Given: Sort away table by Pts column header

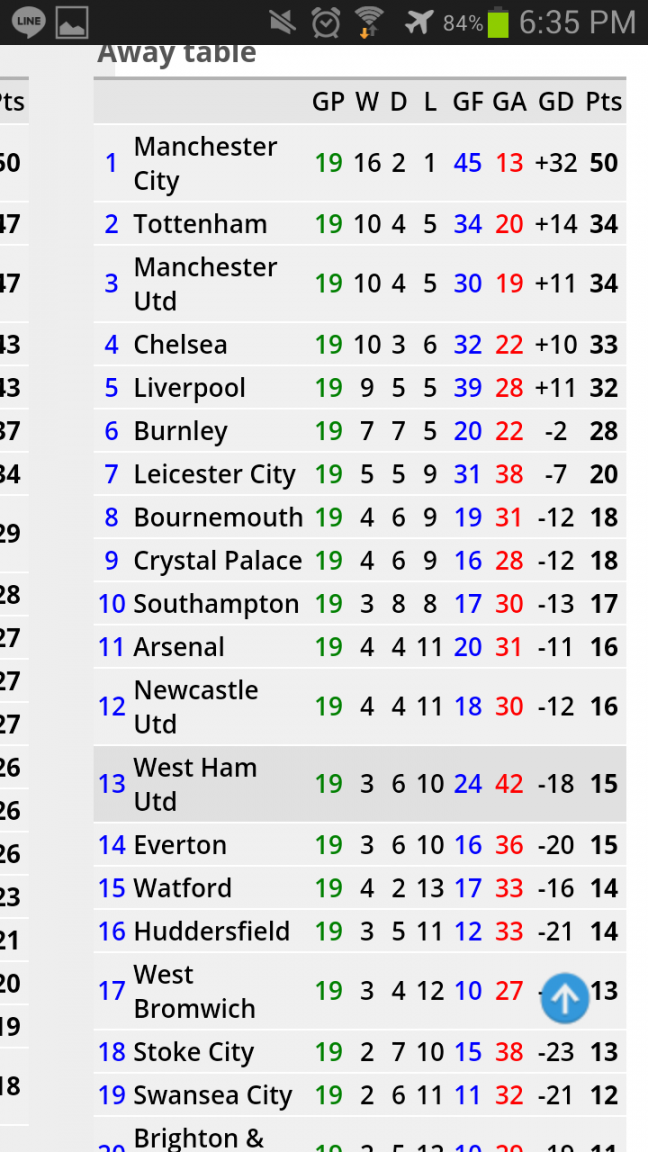Looking at the screenshot, I should click(x=604, y=102).
